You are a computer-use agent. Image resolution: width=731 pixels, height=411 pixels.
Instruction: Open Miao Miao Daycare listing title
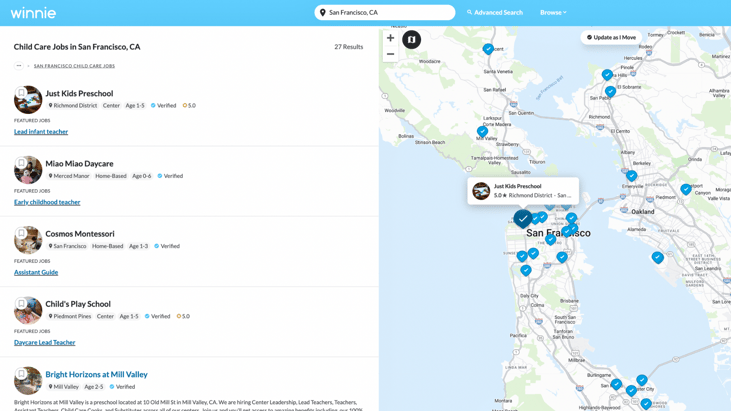pyautogui.click(x=79, y=164)
